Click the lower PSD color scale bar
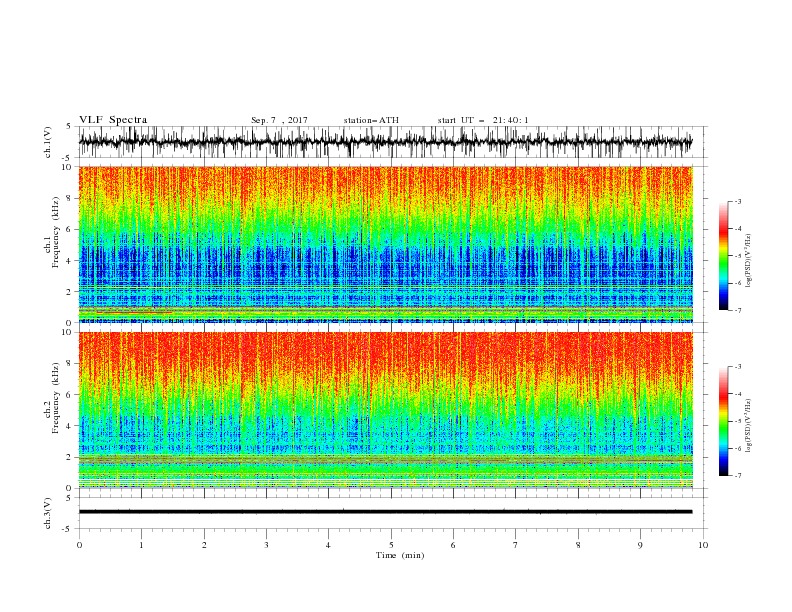Image resolution: width=792 pixels, height=612 pixels. [723, 421]
